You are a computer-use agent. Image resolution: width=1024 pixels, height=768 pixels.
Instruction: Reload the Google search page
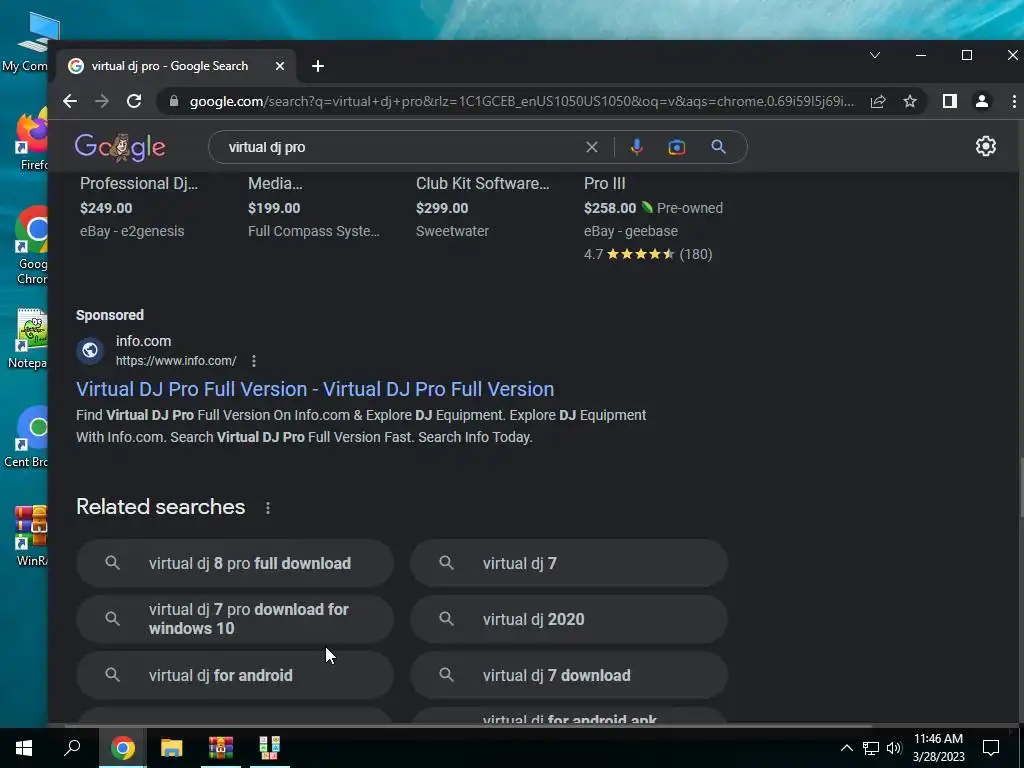pyautogui.click(x=134, y=101)
